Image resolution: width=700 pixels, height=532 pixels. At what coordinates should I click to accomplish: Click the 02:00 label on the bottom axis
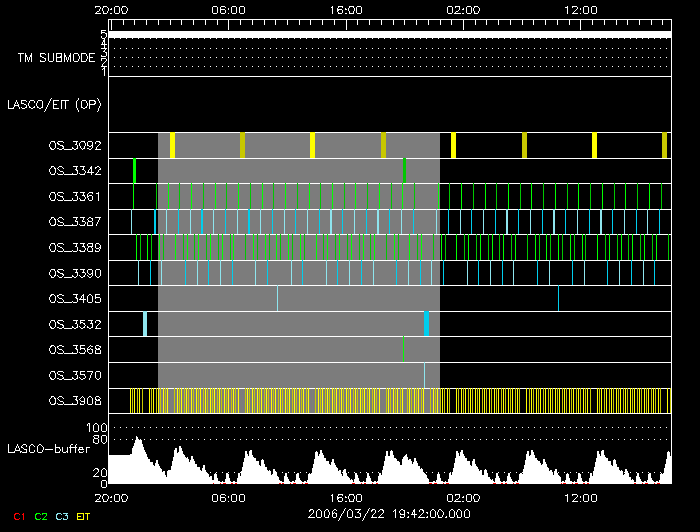pos(463,496)
